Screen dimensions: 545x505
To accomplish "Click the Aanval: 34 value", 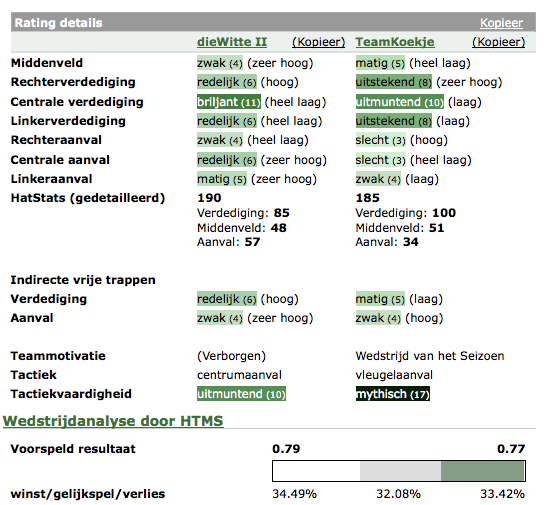I will 387,242.
